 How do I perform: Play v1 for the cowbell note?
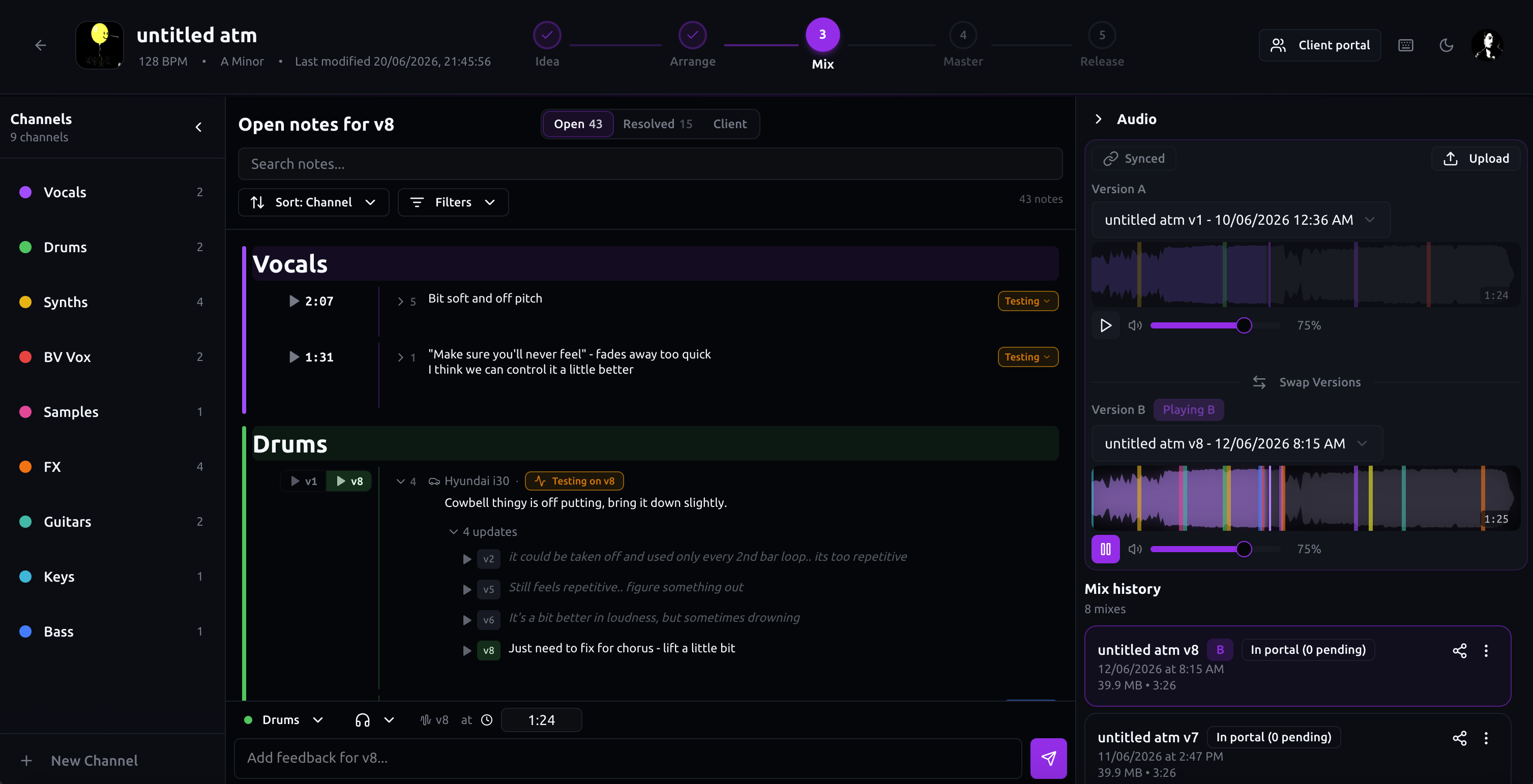(x=304, y=481)
